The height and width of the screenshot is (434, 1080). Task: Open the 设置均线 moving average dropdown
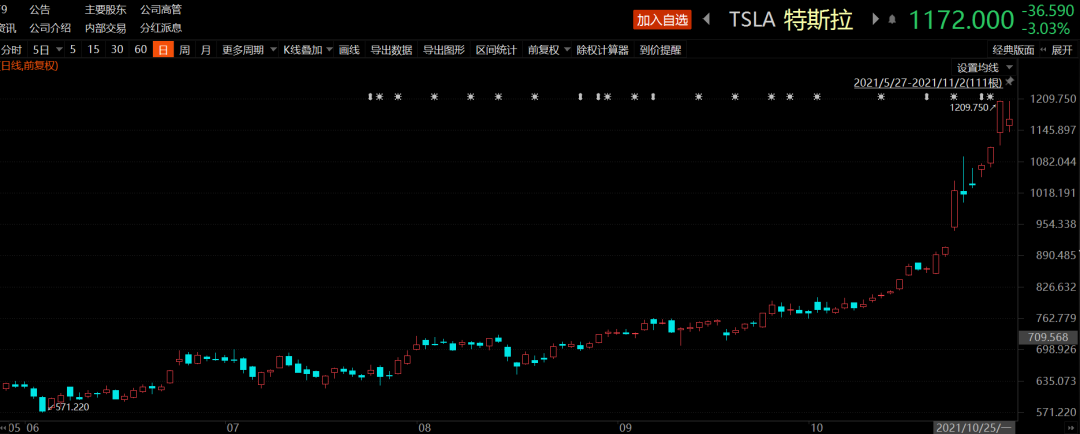pos(985,68)
